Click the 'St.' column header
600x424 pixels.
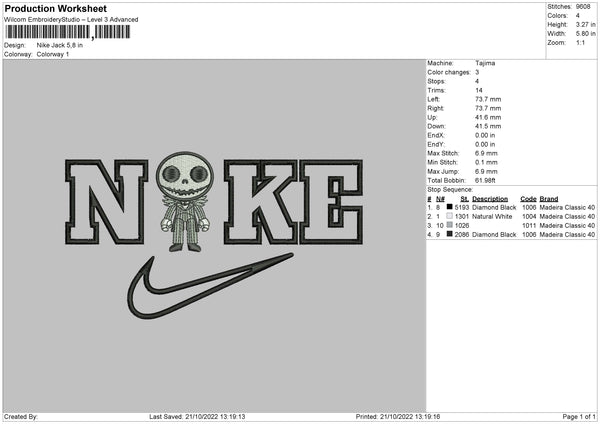tap(465, 199)
